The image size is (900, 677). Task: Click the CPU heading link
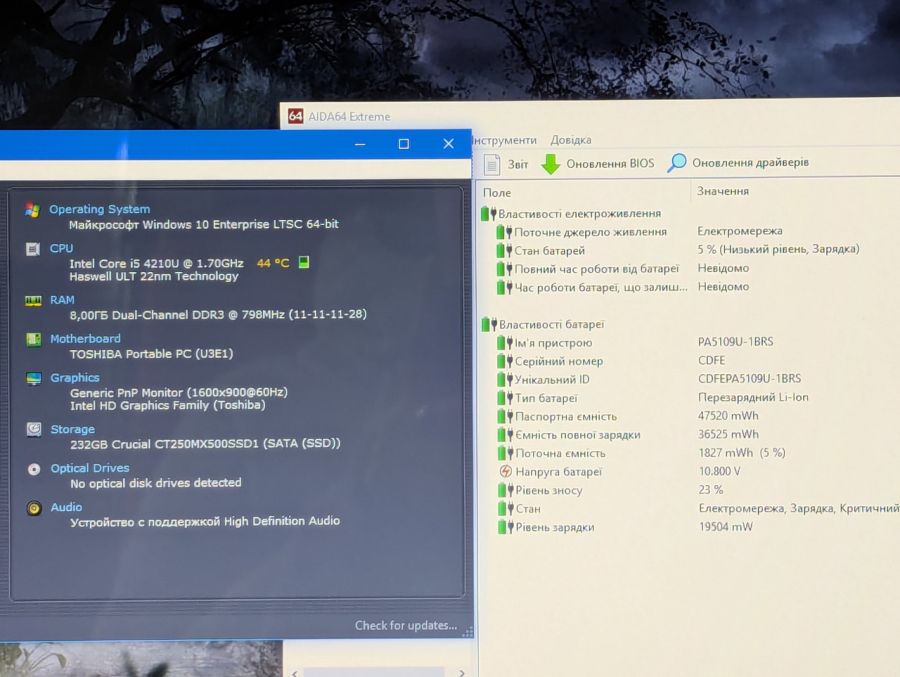pyautogui.click(x=61, y=248)
